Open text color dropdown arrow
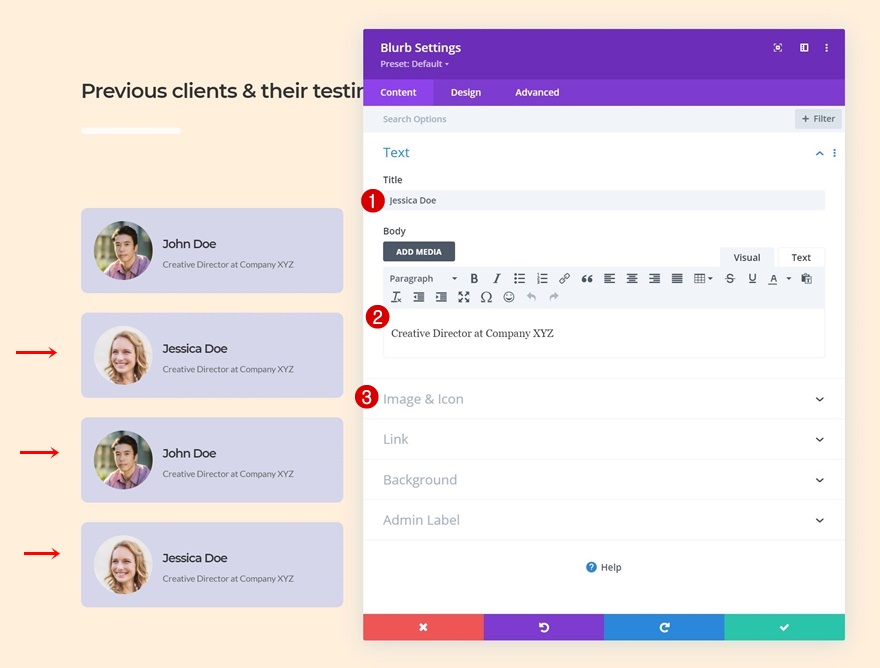Screen dimensions: 880x668 789,278
